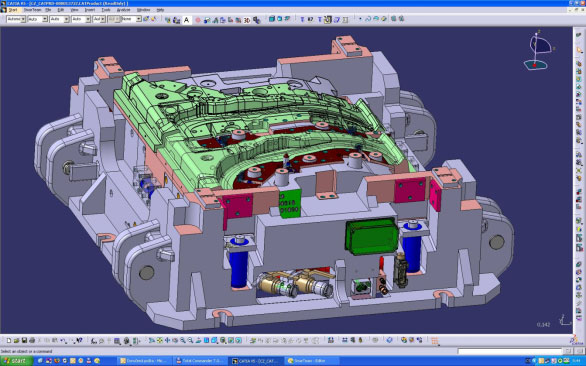
Task: Click the Save diskette icon
Action: 24,341
